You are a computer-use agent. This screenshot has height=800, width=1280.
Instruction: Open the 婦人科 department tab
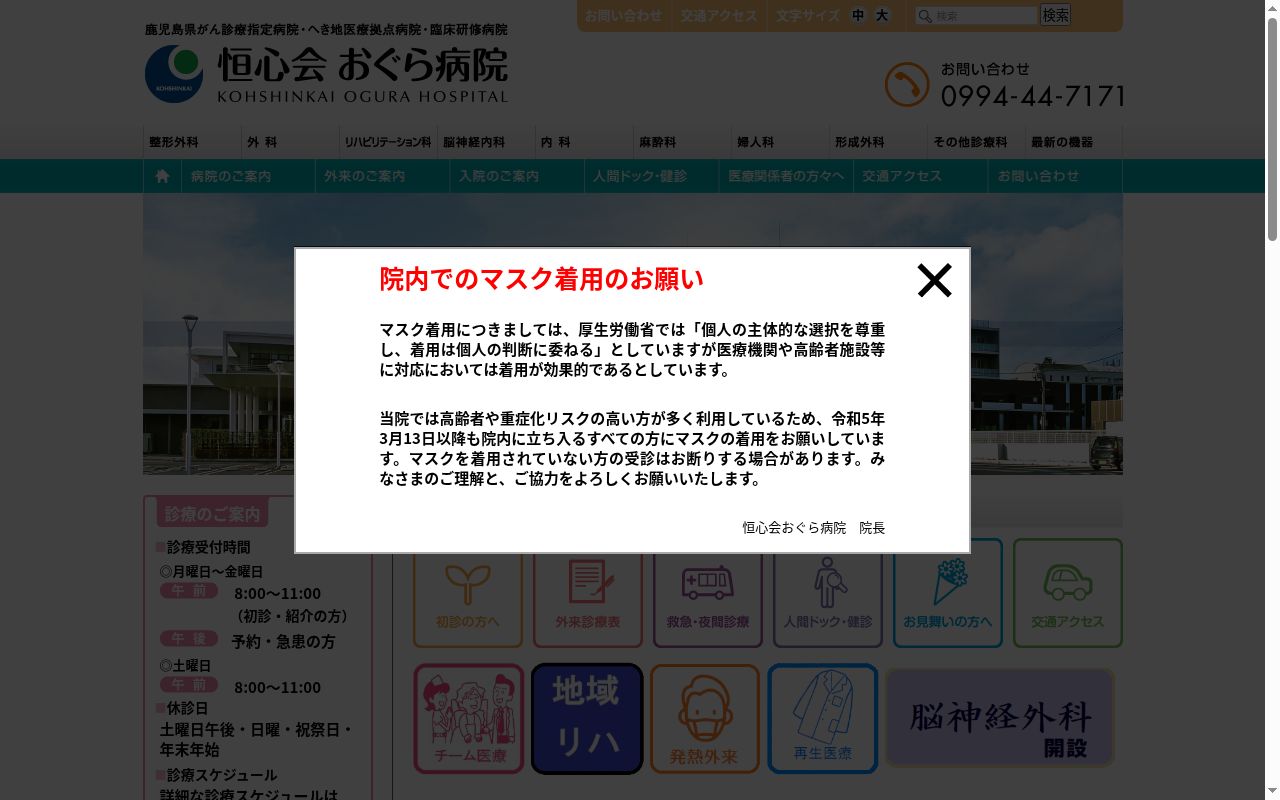(780, 142)
